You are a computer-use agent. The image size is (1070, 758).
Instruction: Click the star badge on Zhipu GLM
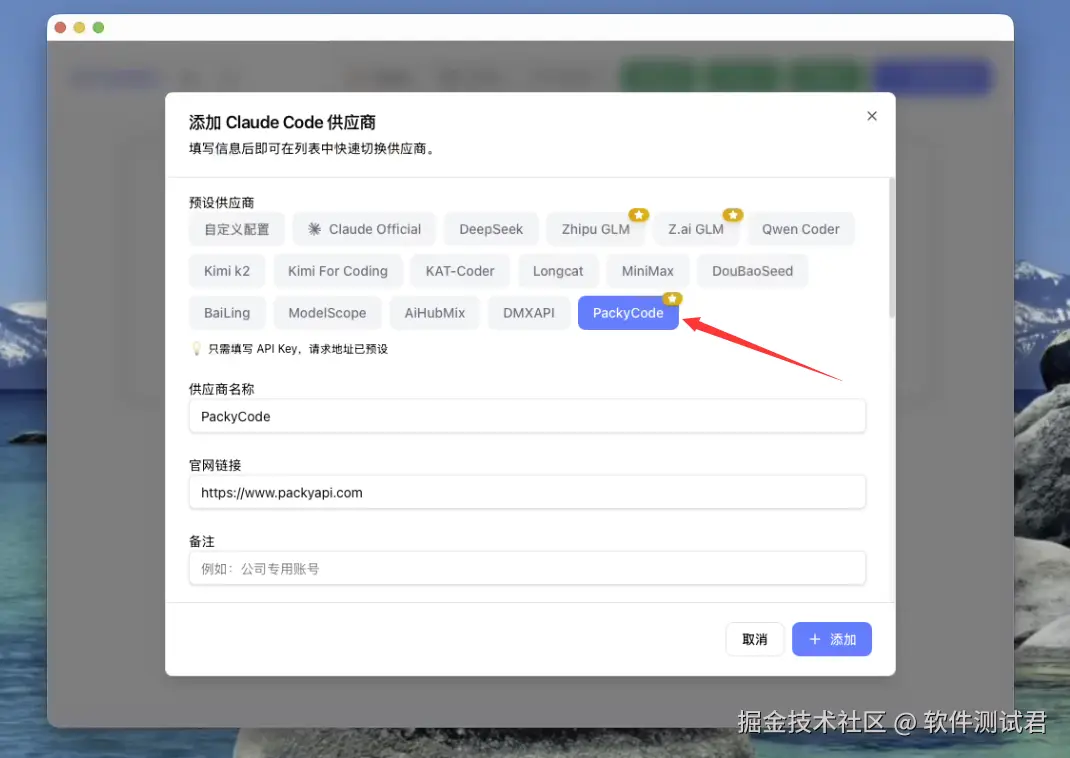click(x=639, y=215)
